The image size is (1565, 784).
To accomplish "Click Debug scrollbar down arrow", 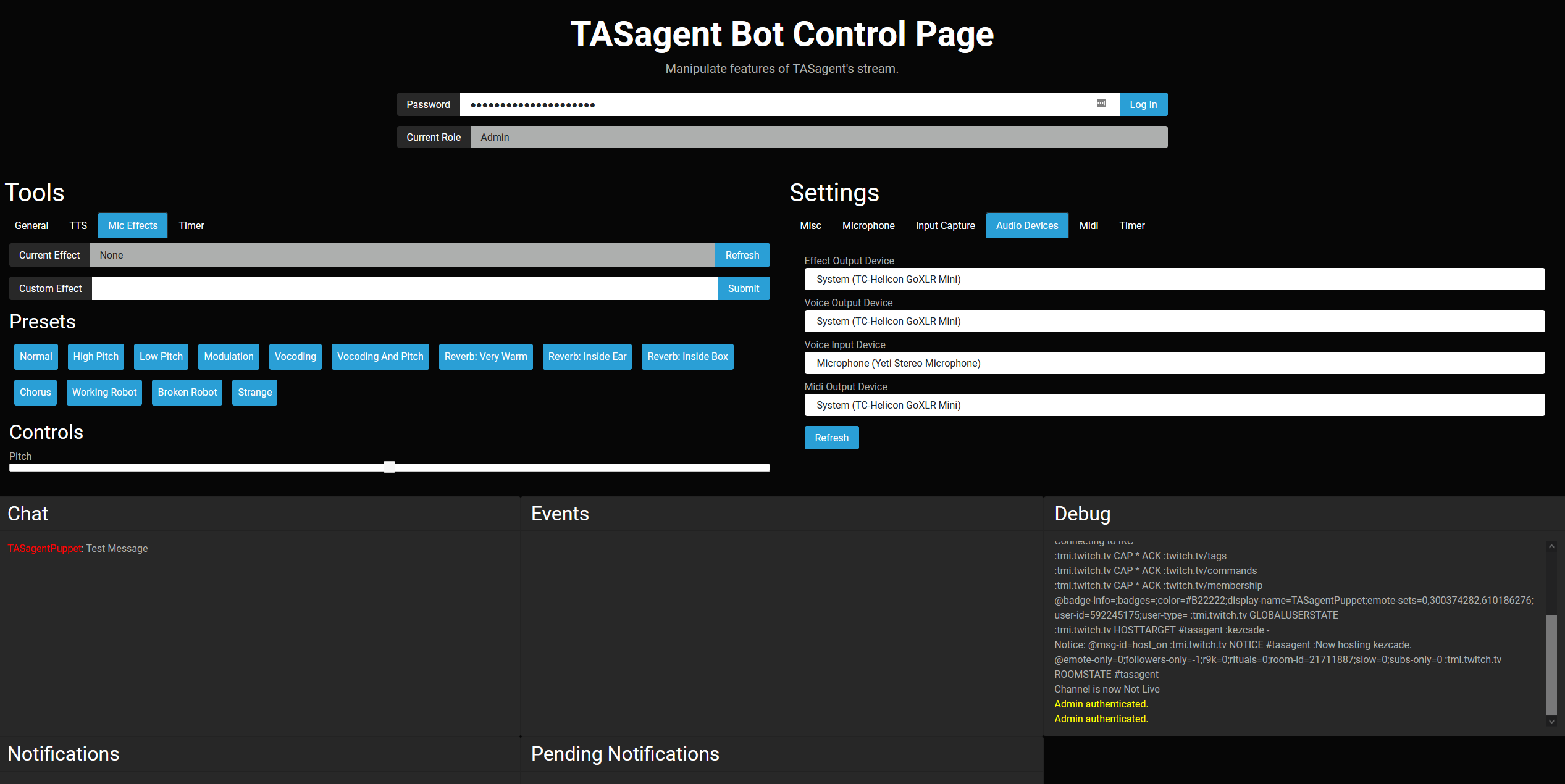I will tap(1551, 721).
